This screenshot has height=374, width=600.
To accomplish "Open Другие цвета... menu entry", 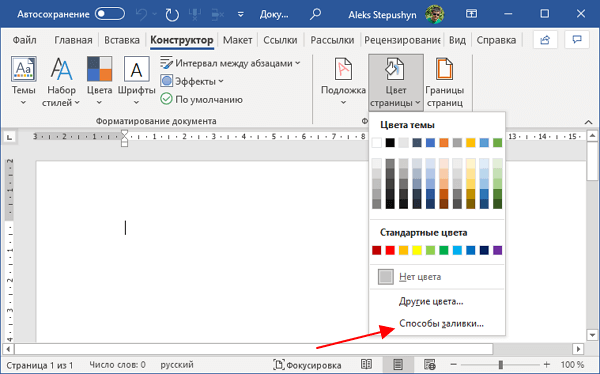I will click(x=437, y=301).
